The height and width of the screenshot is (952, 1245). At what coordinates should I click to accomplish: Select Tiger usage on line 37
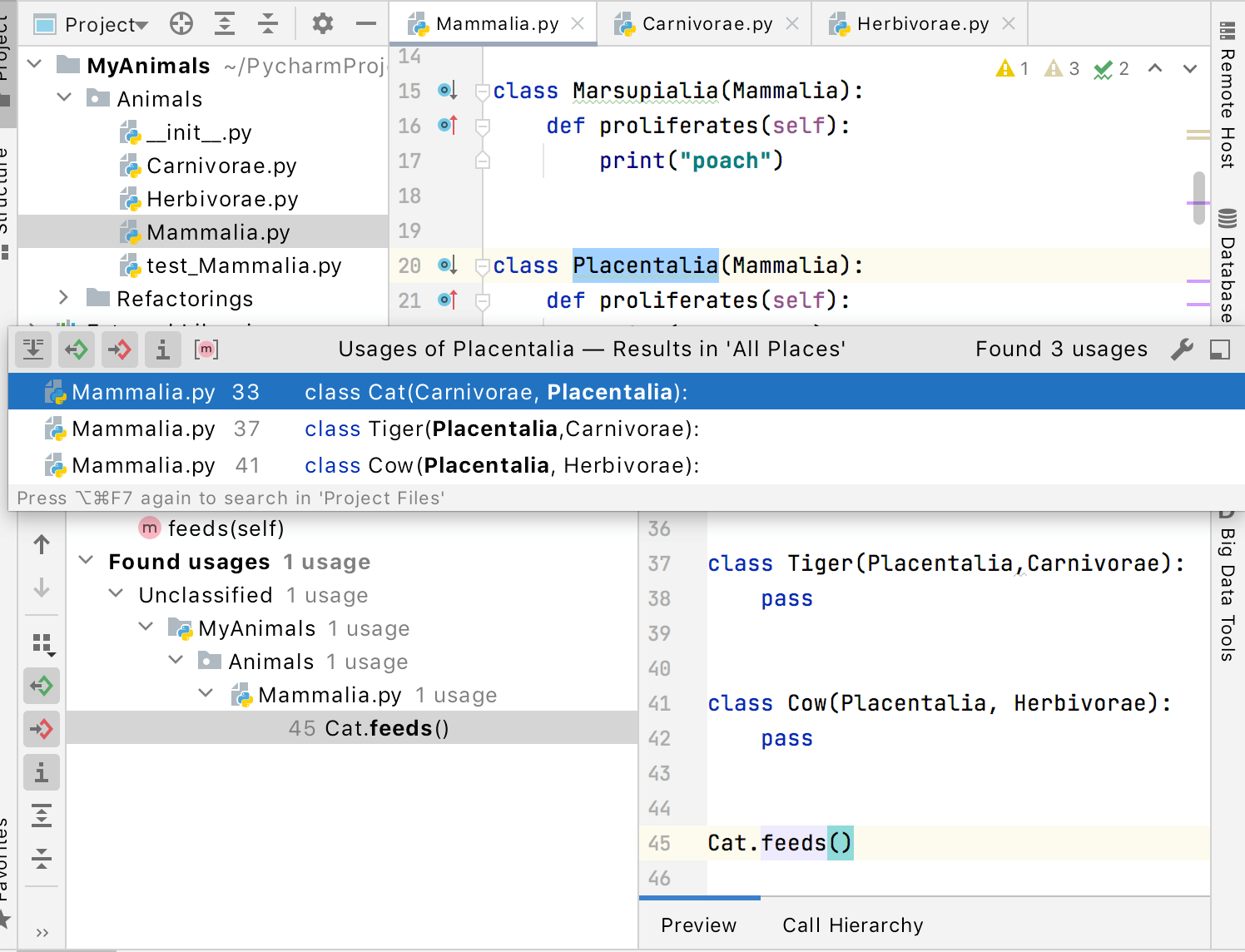pos(499,429)
